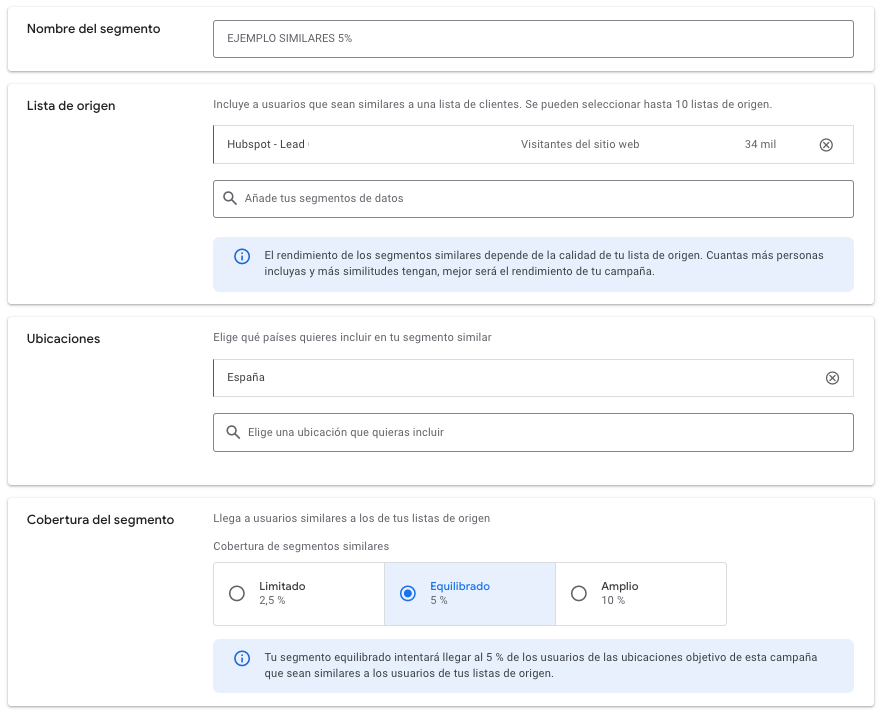This screenshot has height=717, width=886.
Task: Focus the segment name field EJEMPLO SIMILARES 5%
Action: tap(533, 39)
